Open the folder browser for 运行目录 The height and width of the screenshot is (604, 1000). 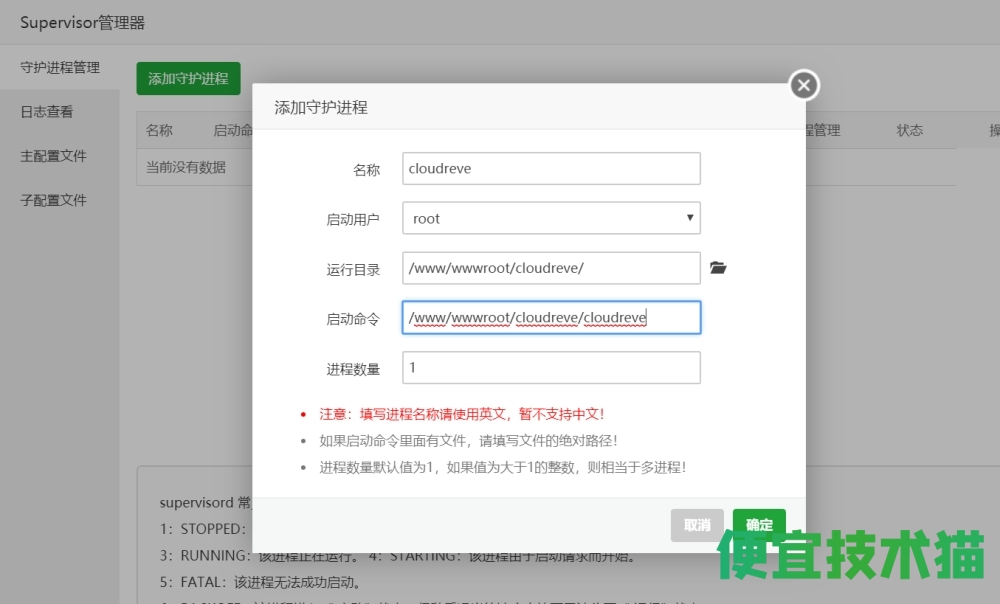coord(718,268)
